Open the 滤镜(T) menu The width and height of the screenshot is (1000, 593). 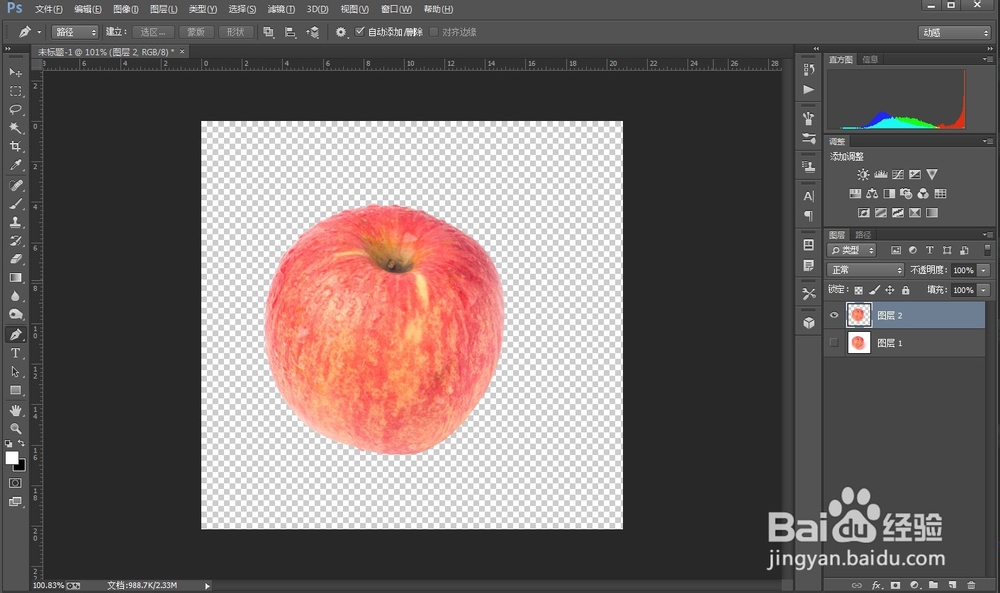click(281, 10)
